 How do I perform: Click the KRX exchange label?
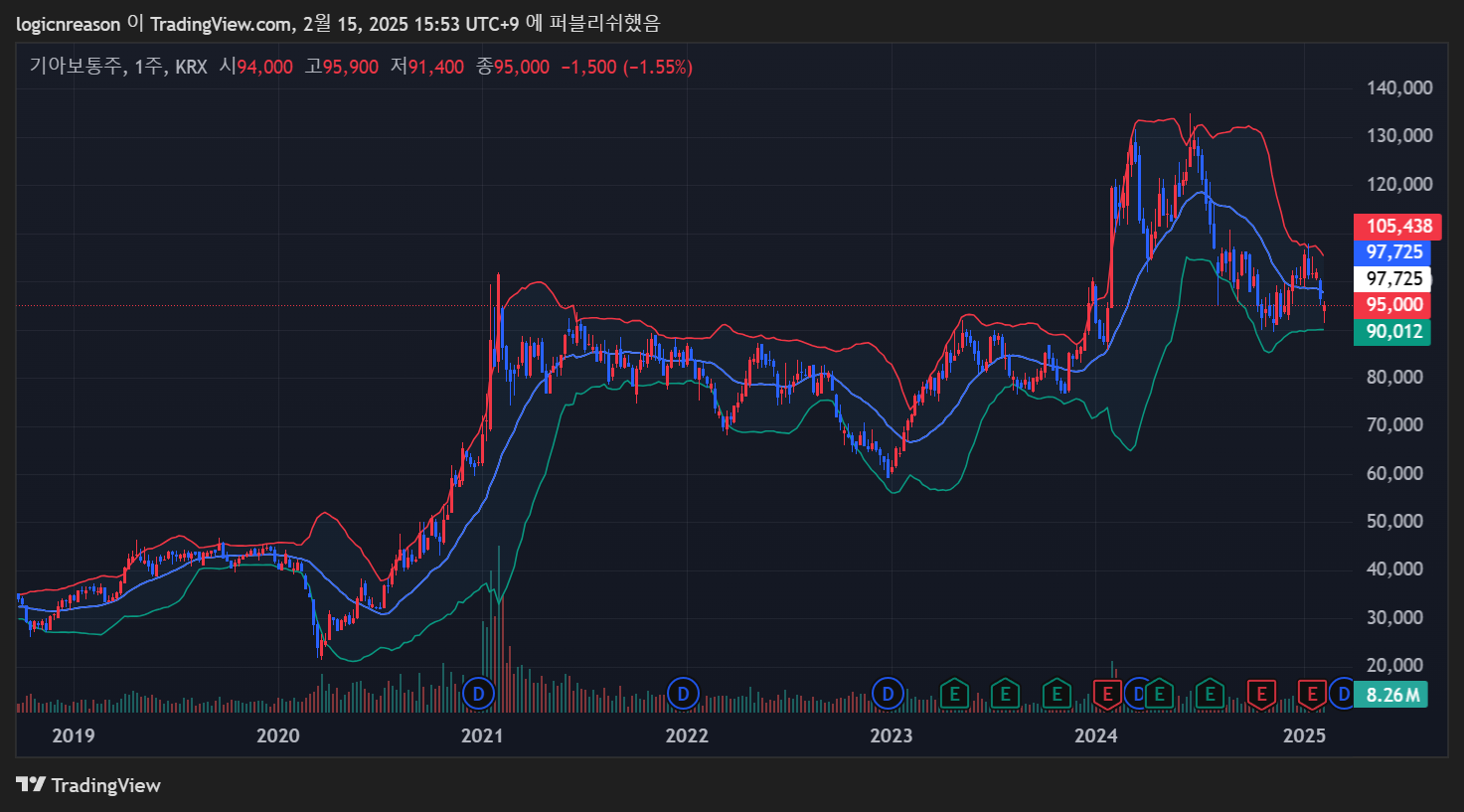pyautogui.click(x=191, y=67)
